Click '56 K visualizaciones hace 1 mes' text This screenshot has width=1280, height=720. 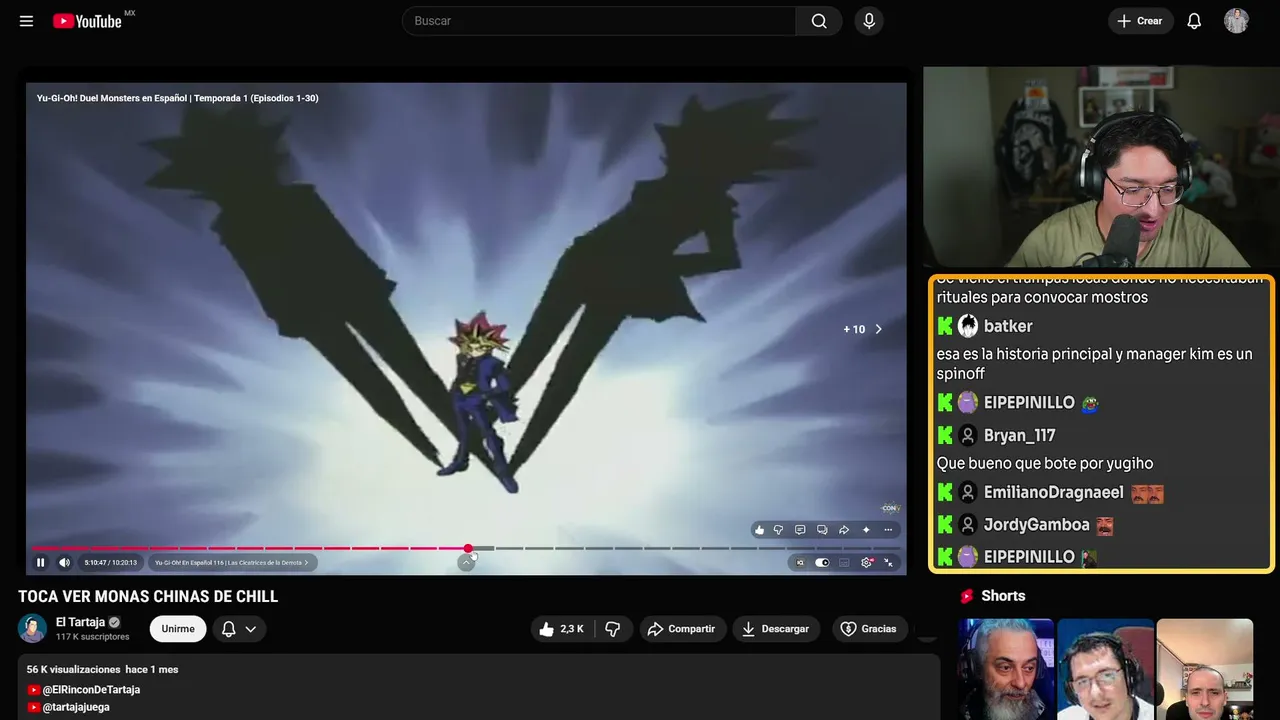point(102,669)
